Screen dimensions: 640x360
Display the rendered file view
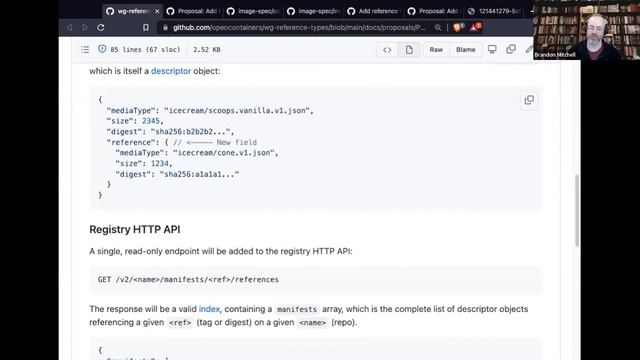click(409, 50)
